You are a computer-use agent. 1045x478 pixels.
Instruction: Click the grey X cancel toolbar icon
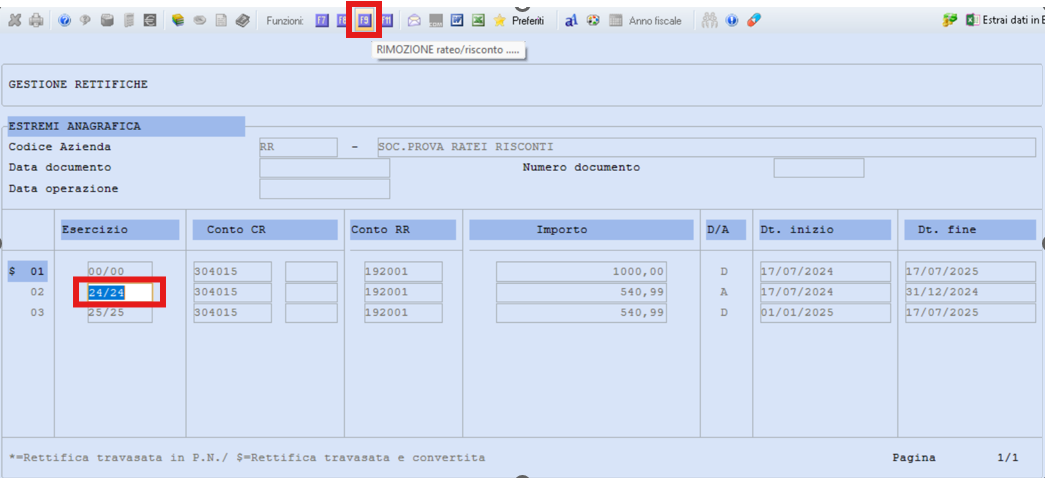tap(14, 21)
